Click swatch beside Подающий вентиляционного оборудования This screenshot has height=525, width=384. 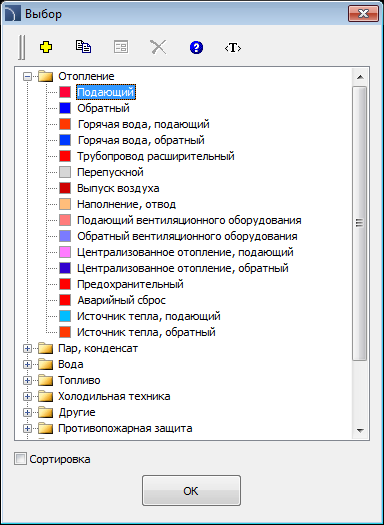pos(65,220)
